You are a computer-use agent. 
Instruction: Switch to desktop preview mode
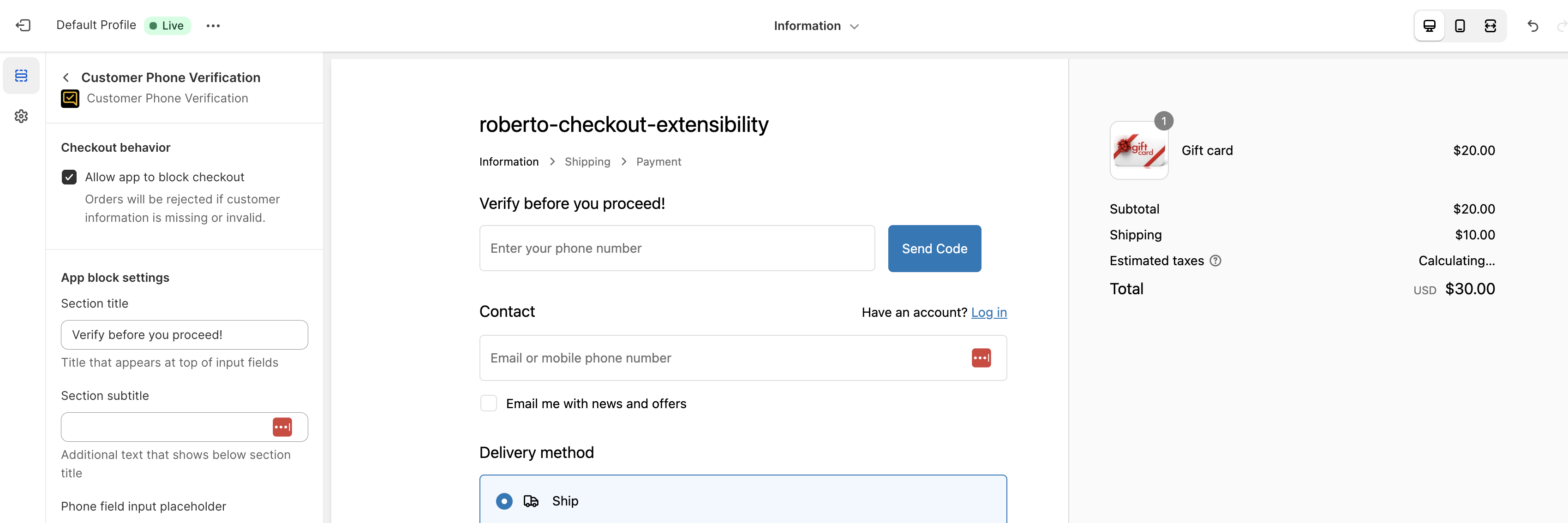tap(1429, 25)
